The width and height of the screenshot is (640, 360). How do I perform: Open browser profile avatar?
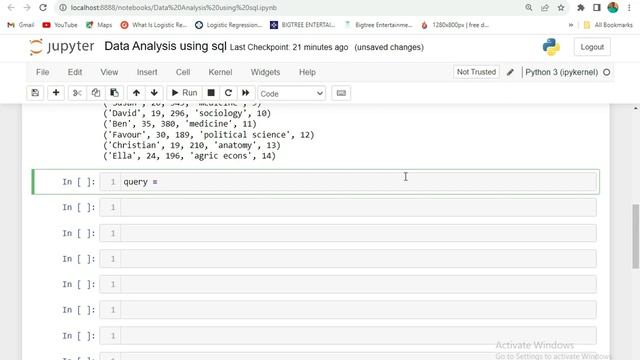613,7
